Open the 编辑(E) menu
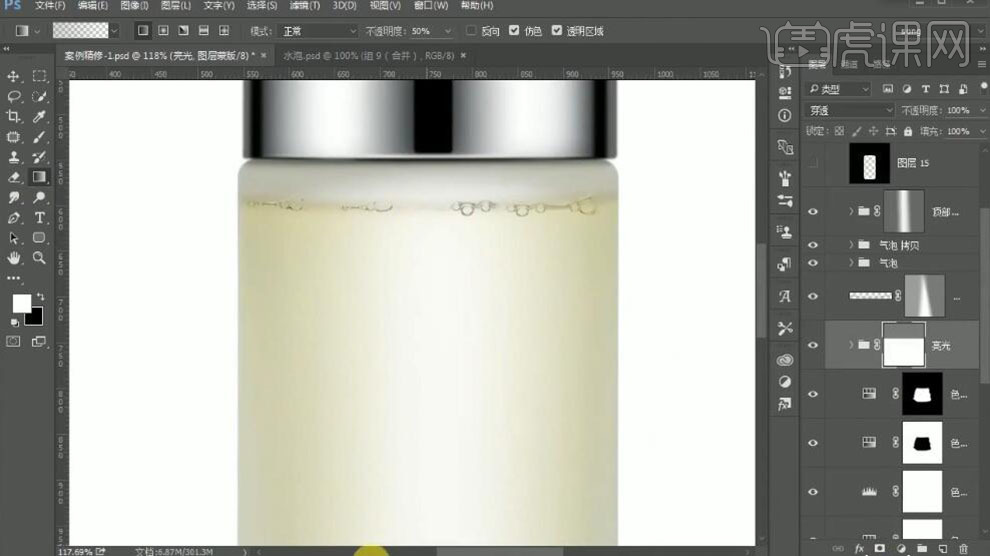 [x=92, y=6]
